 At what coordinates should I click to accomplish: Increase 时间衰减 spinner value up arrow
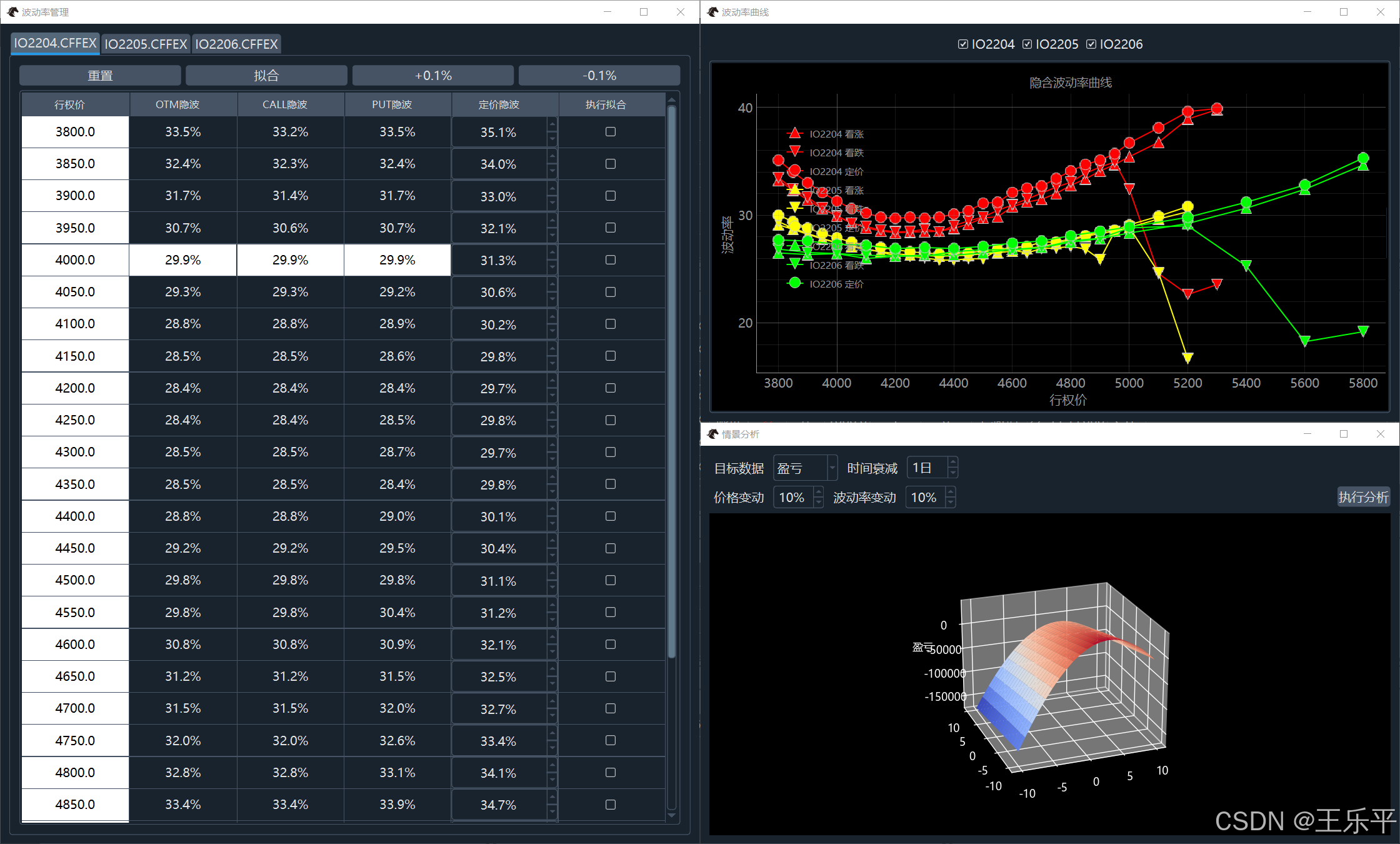pos(953,463)
